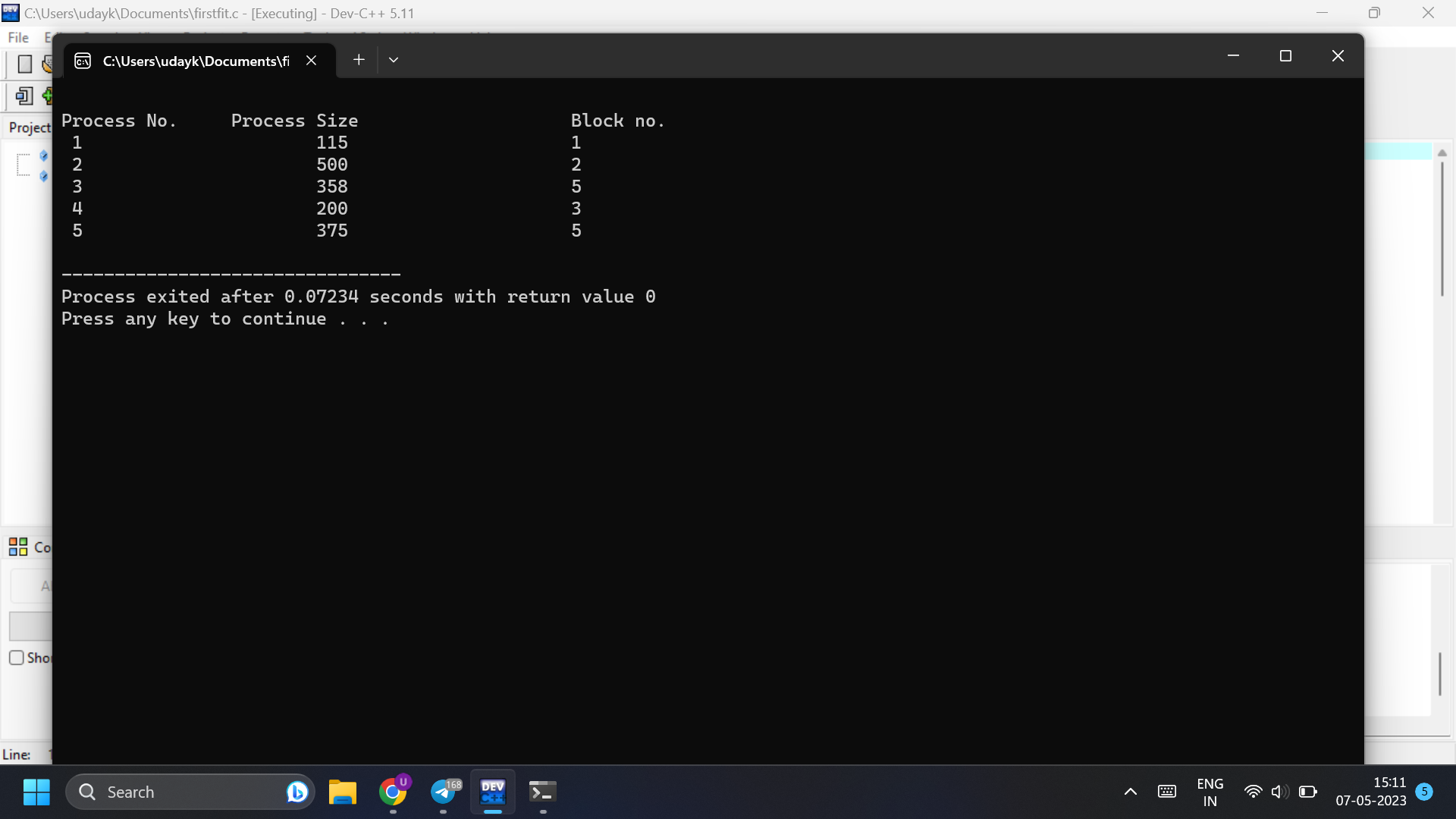The image size is (1456, 819).
Task: Open the File menu in Dev-C++
Action: click(17, 37)
